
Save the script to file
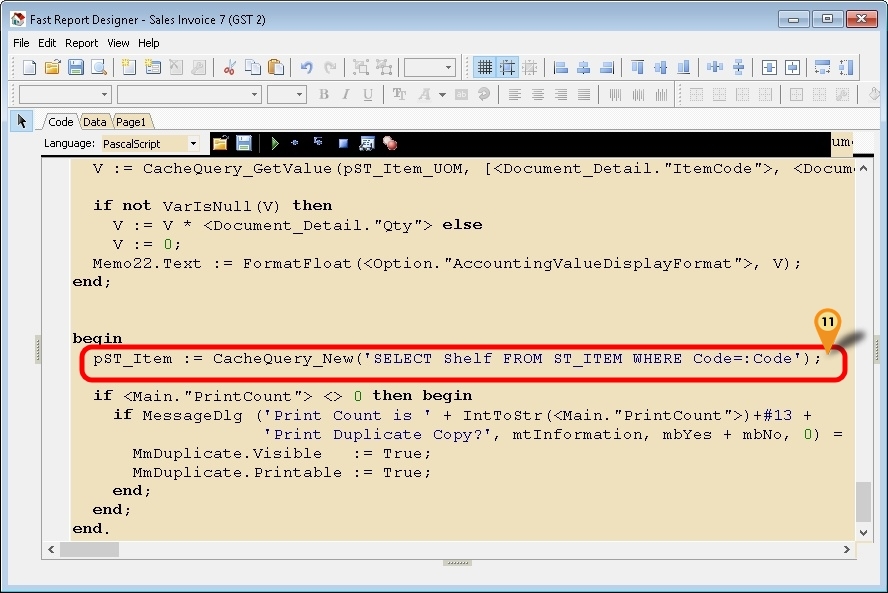[x=243, y=143]
